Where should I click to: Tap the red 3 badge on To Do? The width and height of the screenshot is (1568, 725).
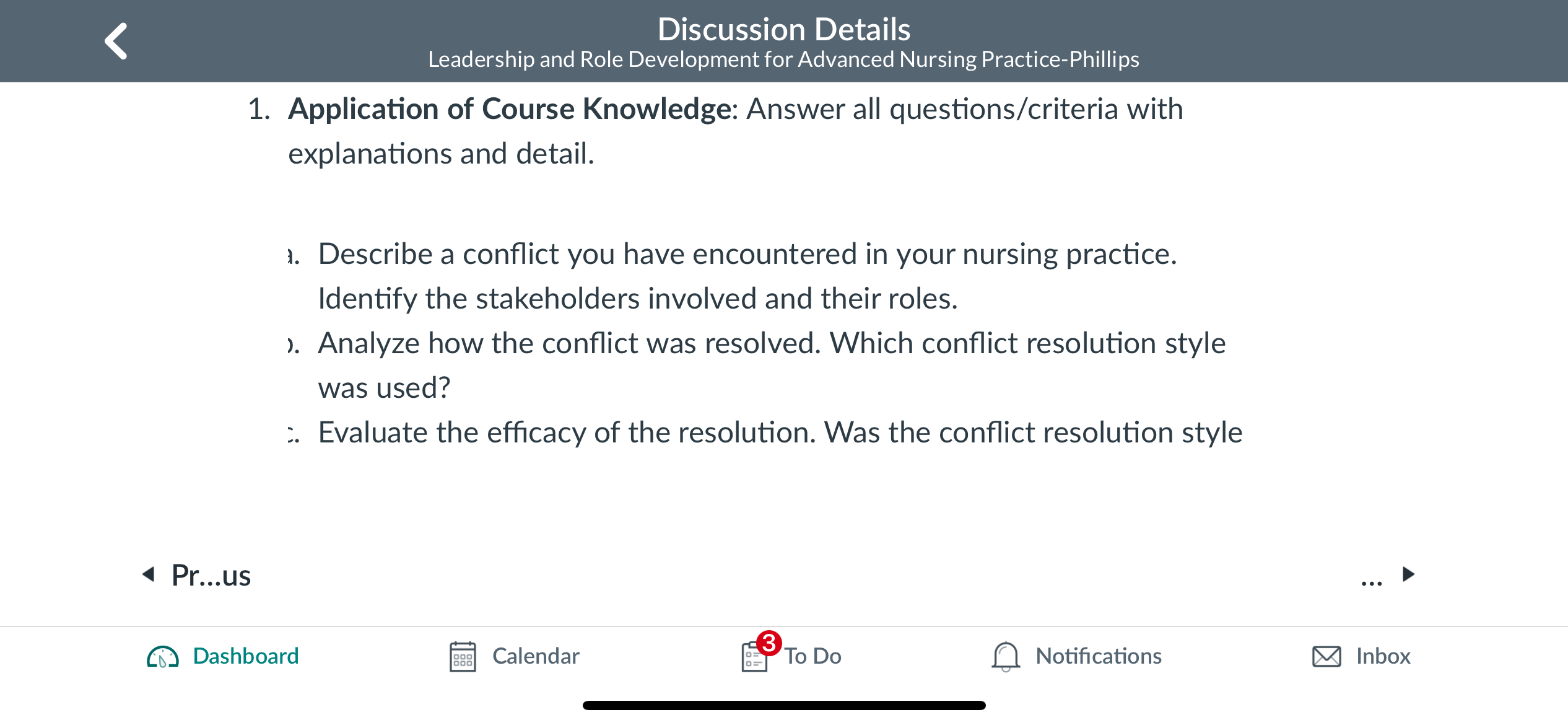click(x=769, y=643)
